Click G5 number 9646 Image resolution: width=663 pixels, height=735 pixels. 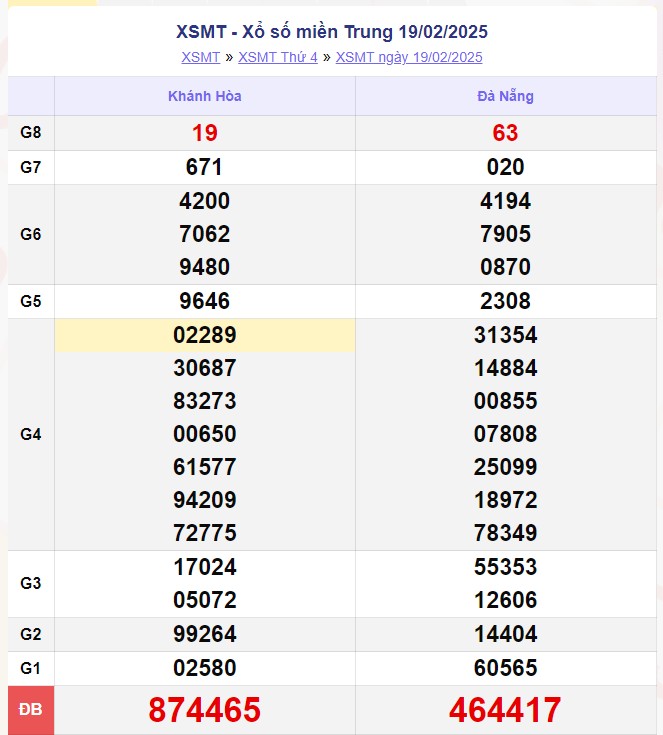205,301
